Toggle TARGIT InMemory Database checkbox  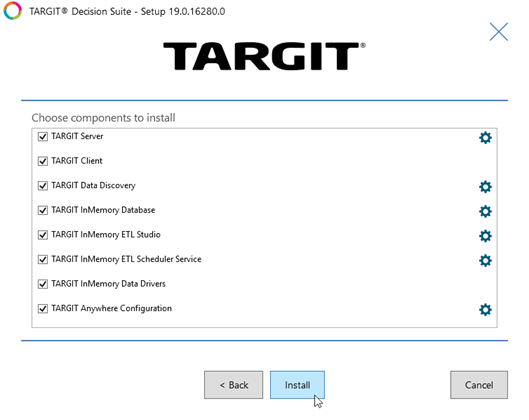pyautogui.click(x=43, y=211)
